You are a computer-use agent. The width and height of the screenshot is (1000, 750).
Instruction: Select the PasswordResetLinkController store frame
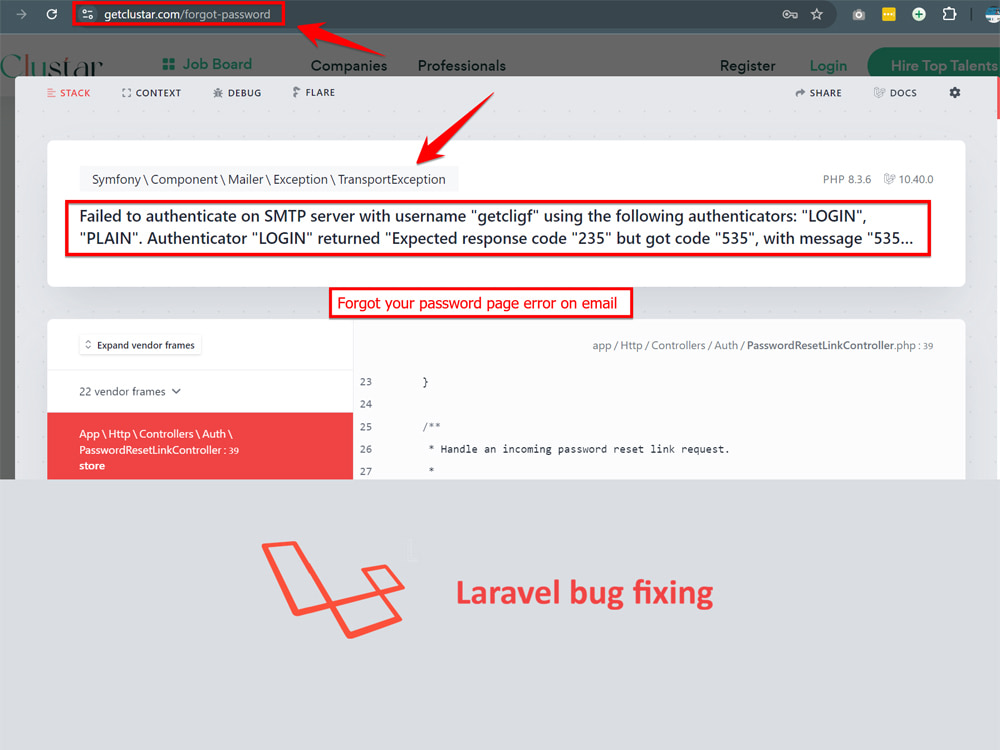coord(200,446)
